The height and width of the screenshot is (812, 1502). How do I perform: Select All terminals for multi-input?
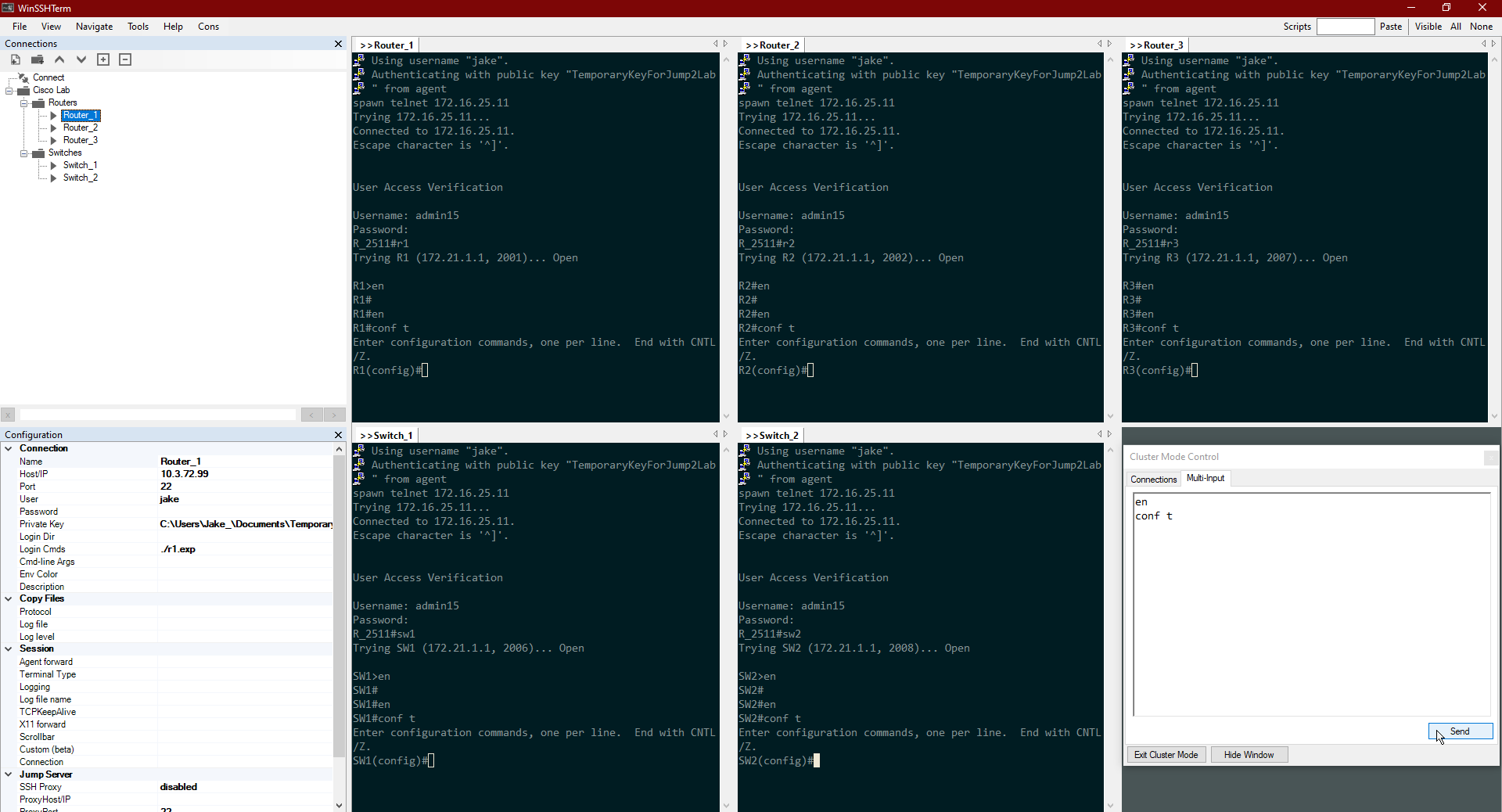tap(1455, 26)
